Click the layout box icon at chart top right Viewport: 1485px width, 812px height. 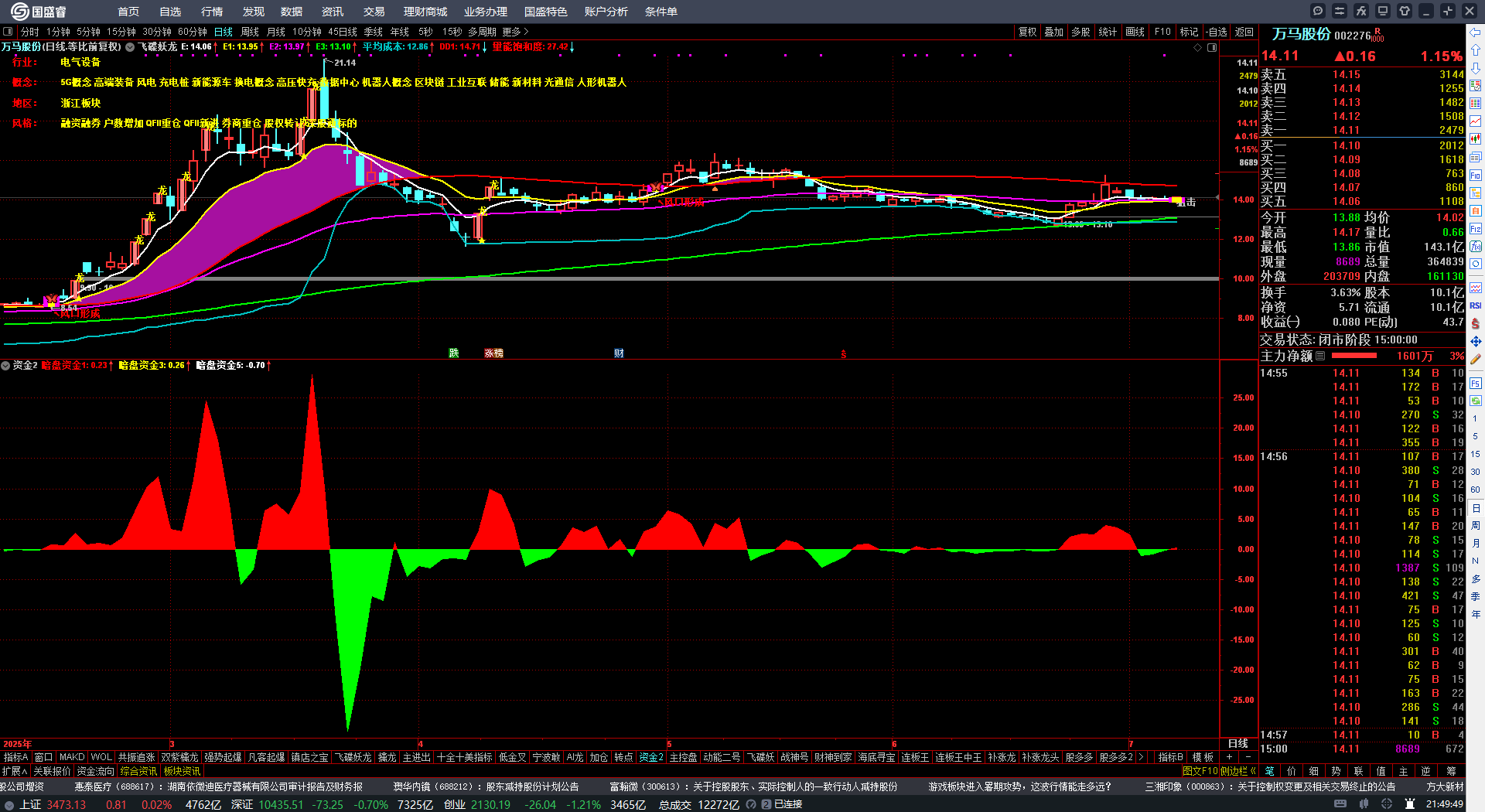[1212, 47]
